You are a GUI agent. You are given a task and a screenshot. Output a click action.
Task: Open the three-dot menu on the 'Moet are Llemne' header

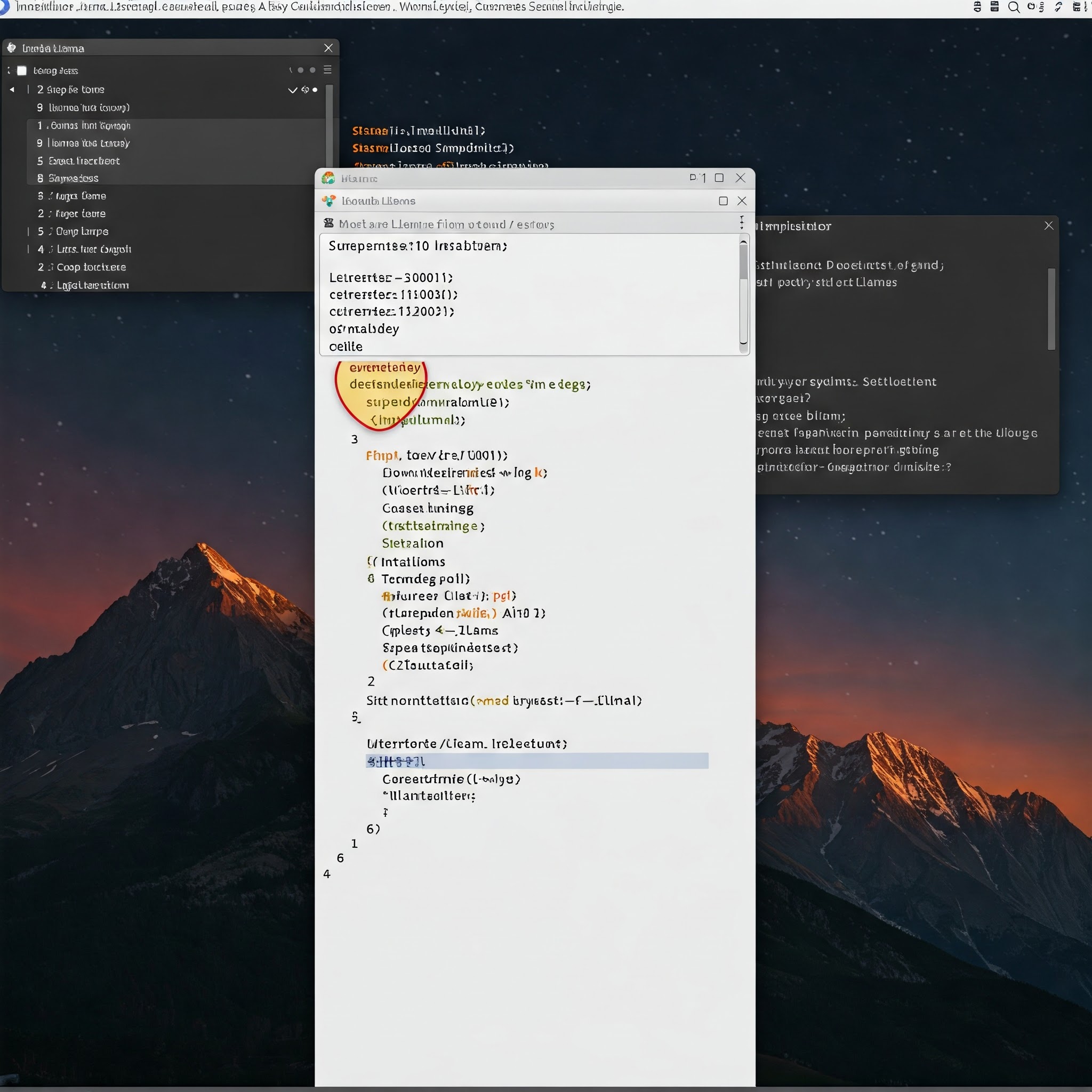click(x=742, y=222)
